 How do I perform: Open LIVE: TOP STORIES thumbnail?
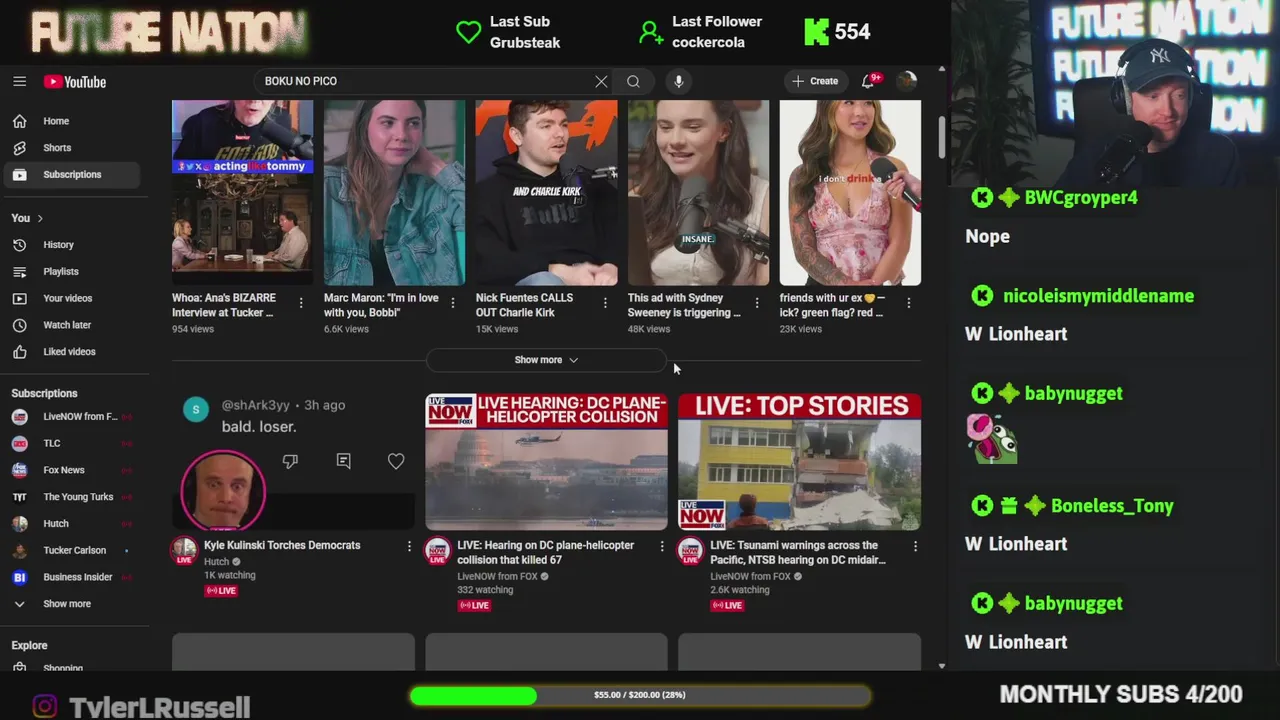click(x=799, y=462)
